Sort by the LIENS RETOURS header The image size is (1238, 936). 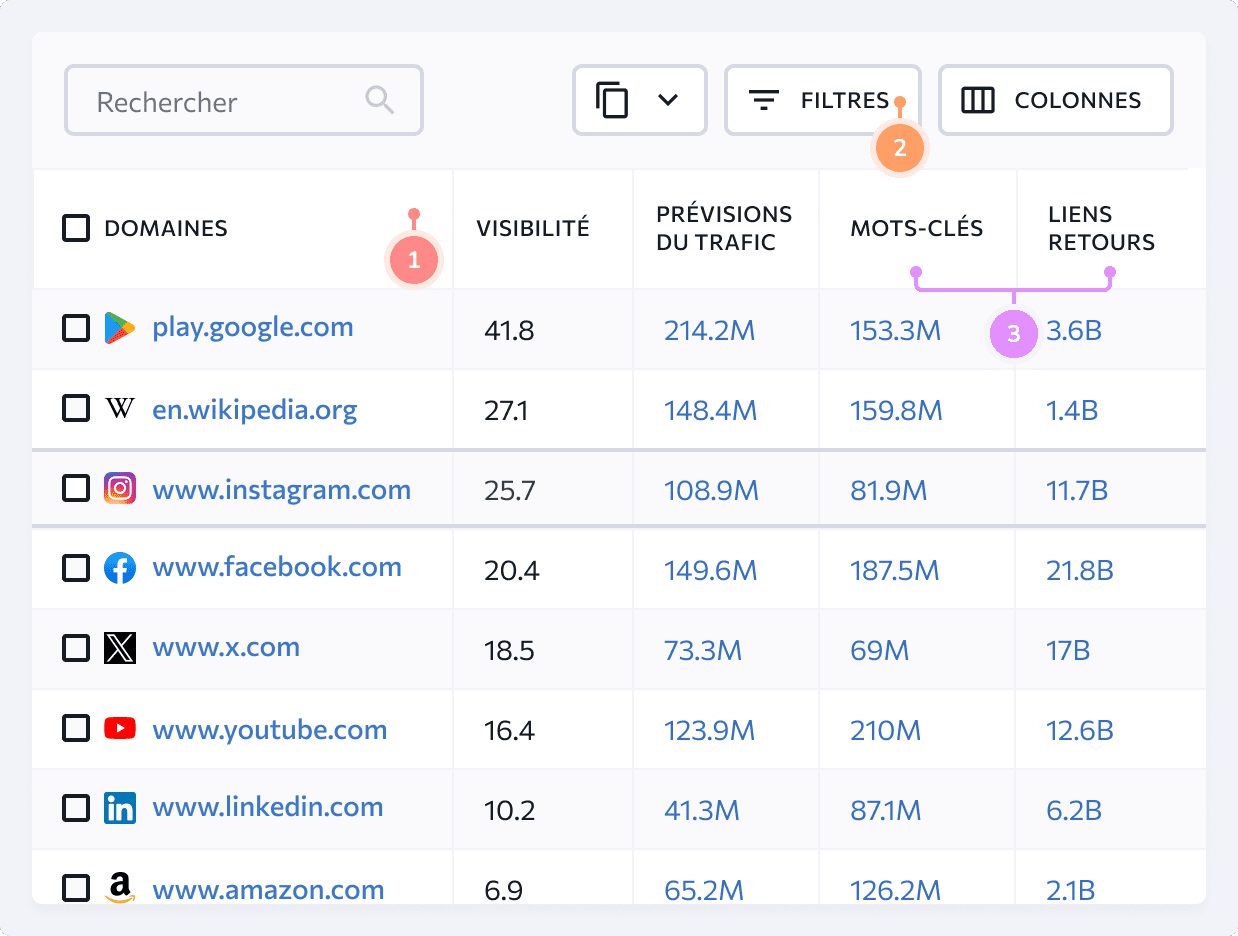pyautogui.click(x=1101, y=228)
